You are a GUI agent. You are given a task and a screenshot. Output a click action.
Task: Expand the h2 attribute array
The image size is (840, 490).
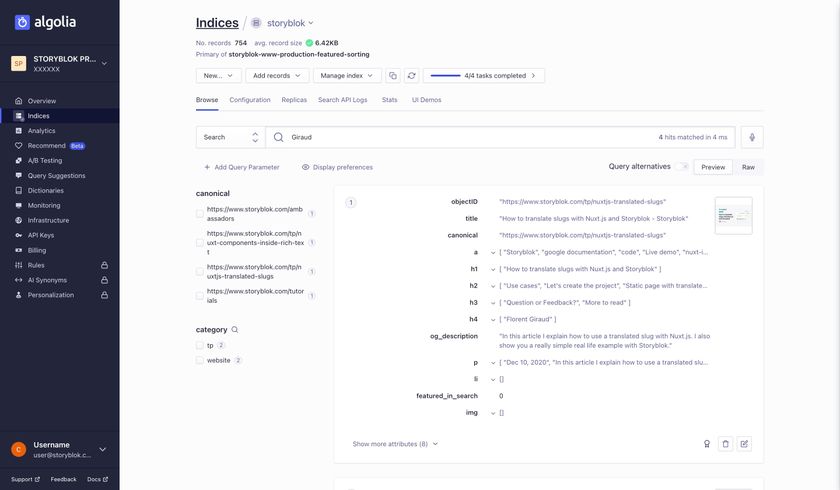[x=493, y=286]
